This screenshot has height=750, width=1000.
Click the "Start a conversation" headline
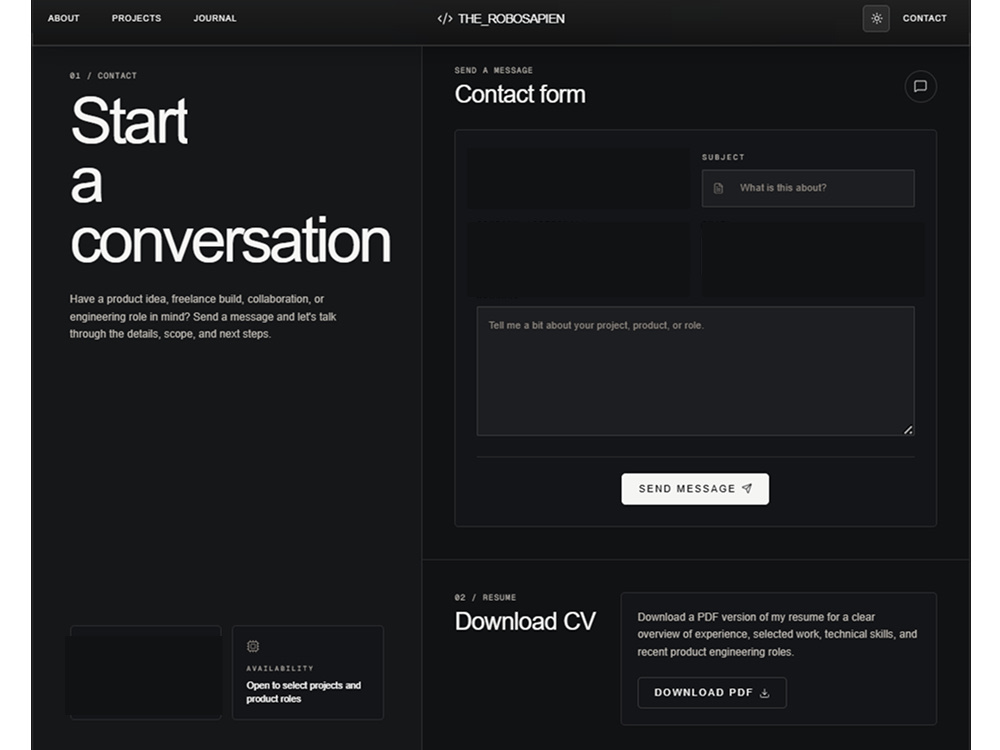pos(230,180)
